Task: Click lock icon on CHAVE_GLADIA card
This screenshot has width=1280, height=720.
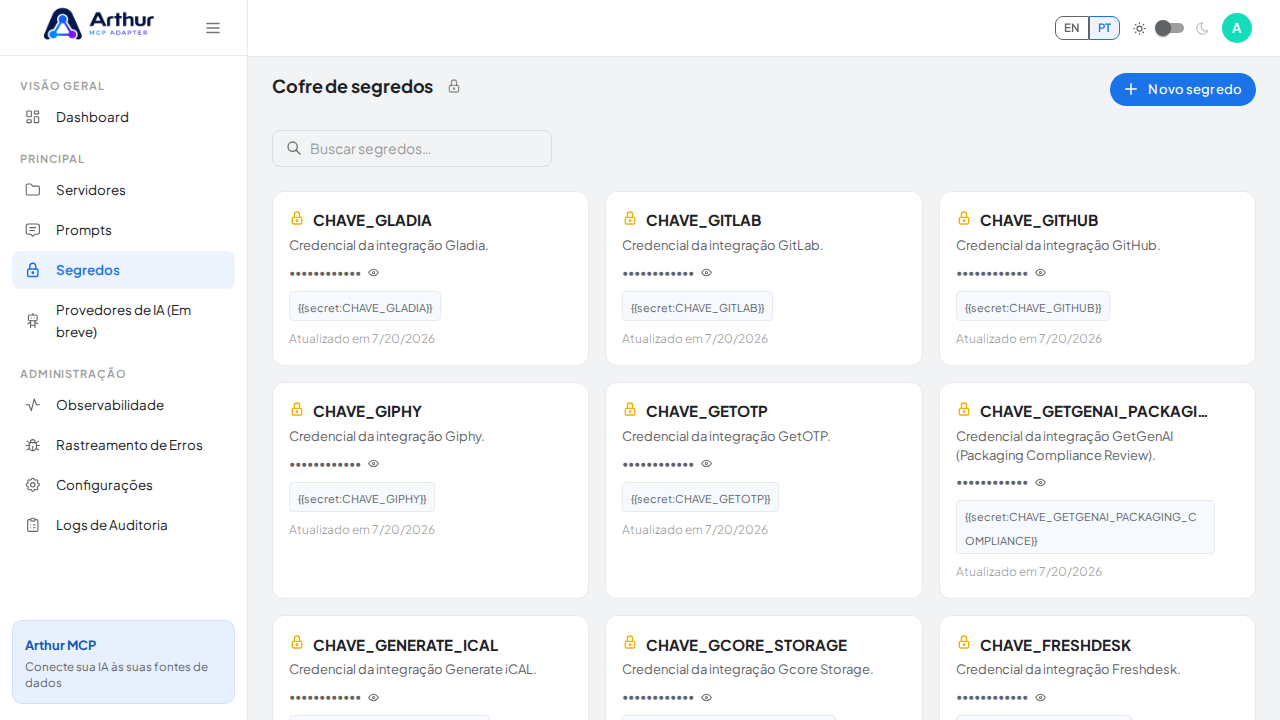Action: (x=297, y=218)
